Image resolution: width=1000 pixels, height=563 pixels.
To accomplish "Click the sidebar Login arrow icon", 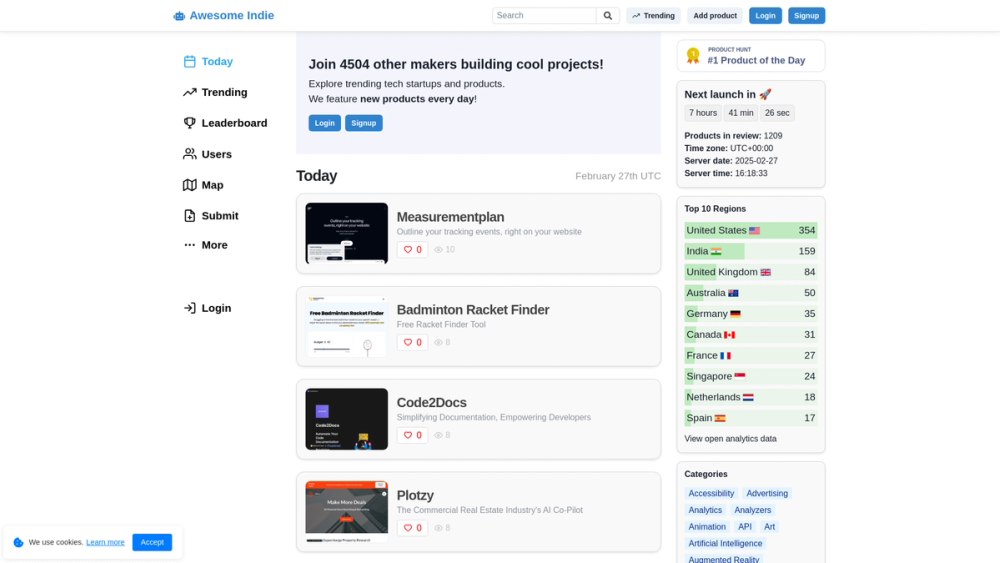I will (189, 308).
